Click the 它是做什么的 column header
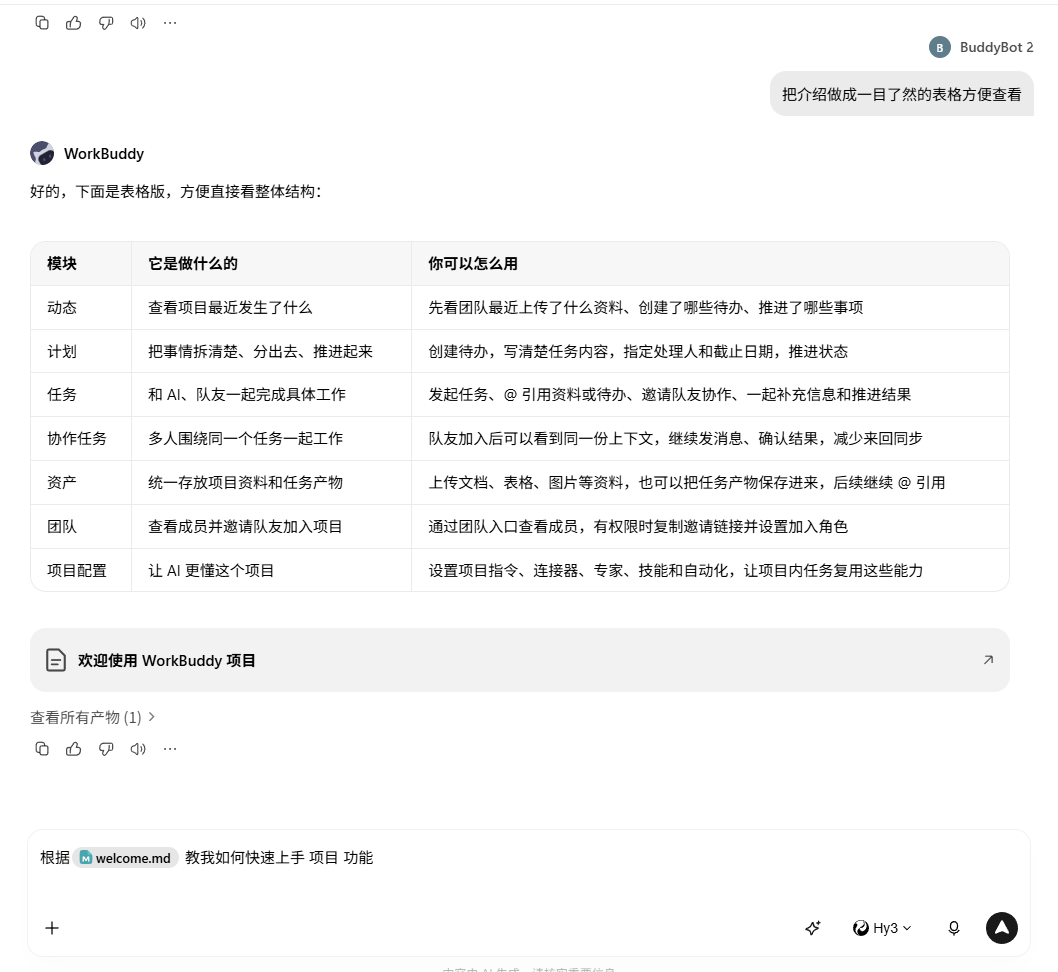The image size is (1058, 972). click(271, 264)
